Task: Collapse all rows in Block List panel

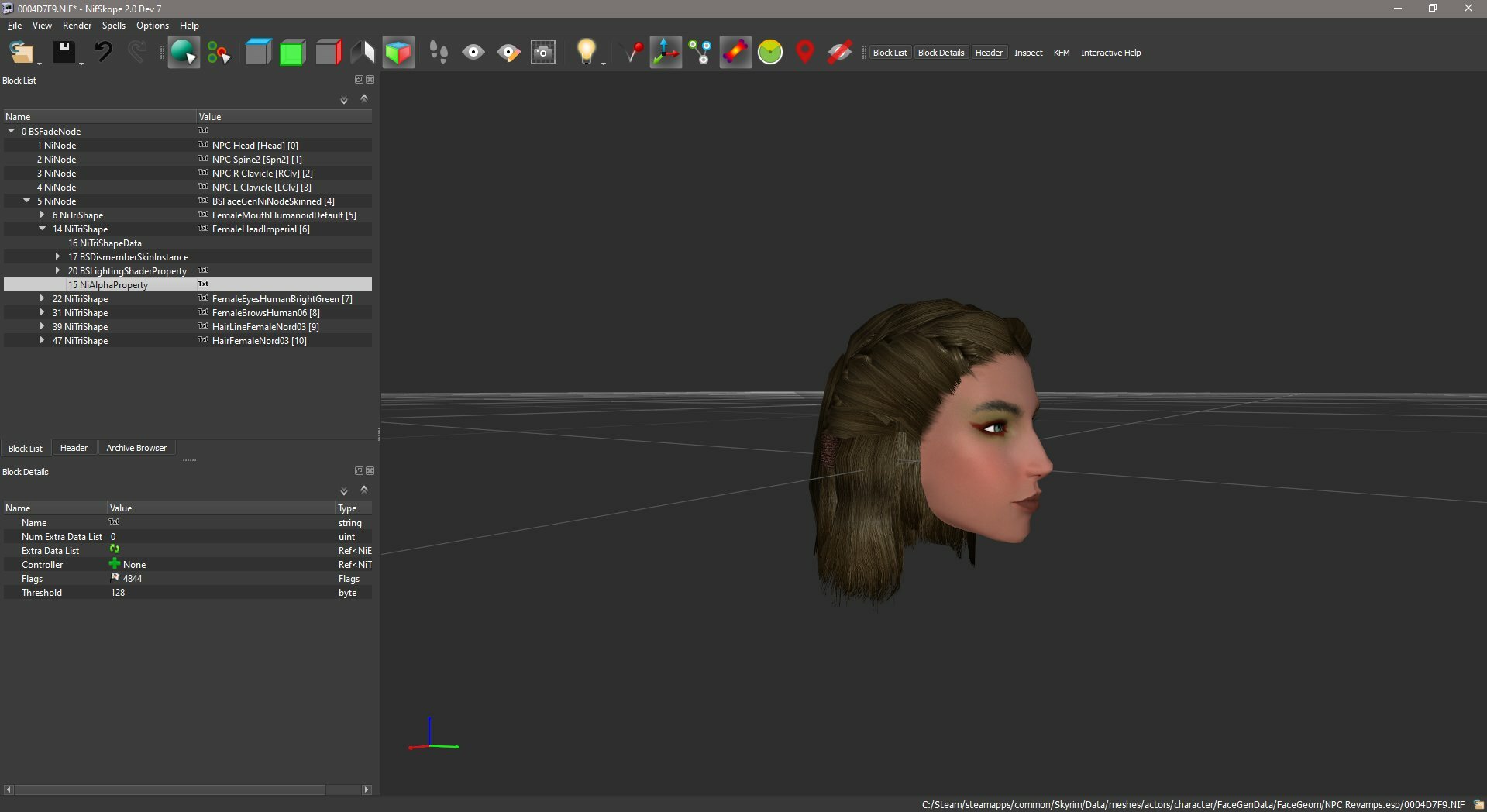Action: coord(364,98)
